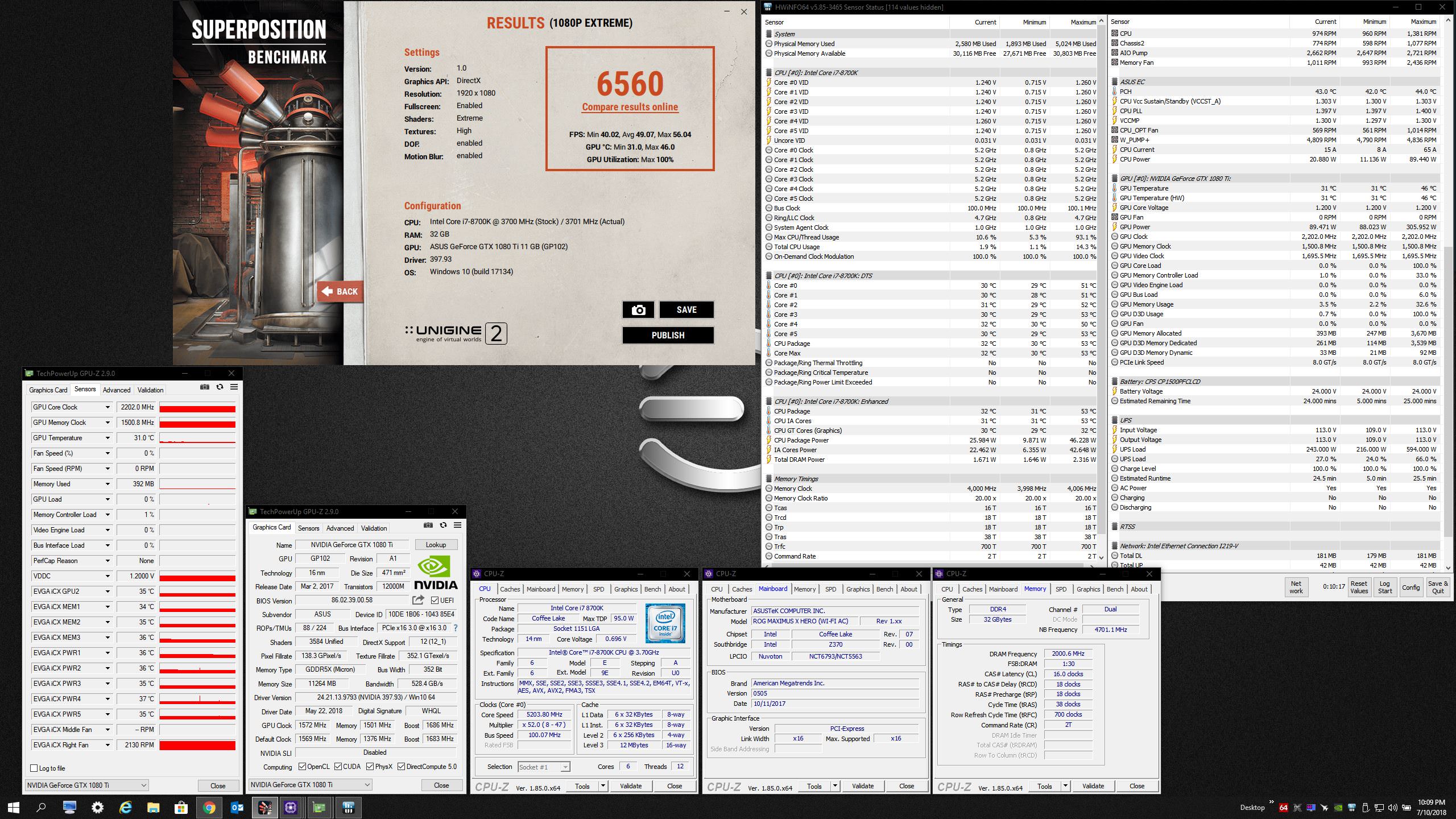Open SPD tab in CPU-Z Mainboard window
The height and width of the screenshot is (819, 1456).
(830, 589)
